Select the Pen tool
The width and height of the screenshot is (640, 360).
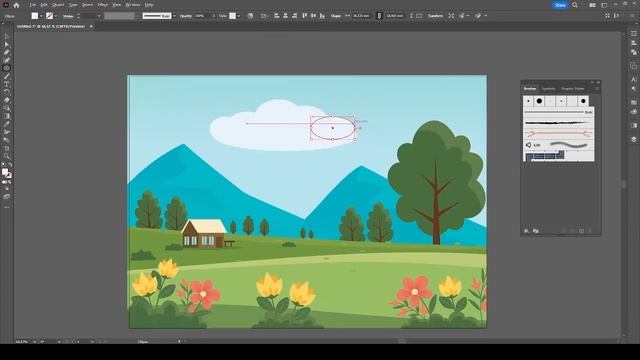[x=7, y=52]
